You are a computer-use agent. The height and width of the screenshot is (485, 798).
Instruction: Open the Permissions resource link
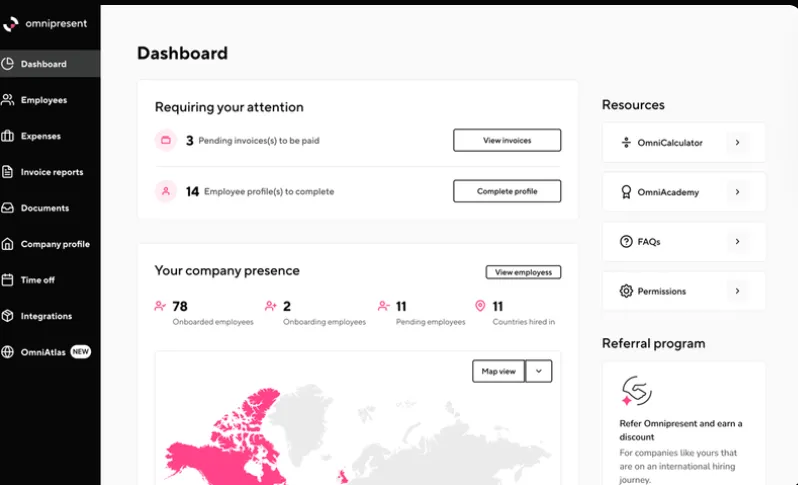click(x=683, y=291)
